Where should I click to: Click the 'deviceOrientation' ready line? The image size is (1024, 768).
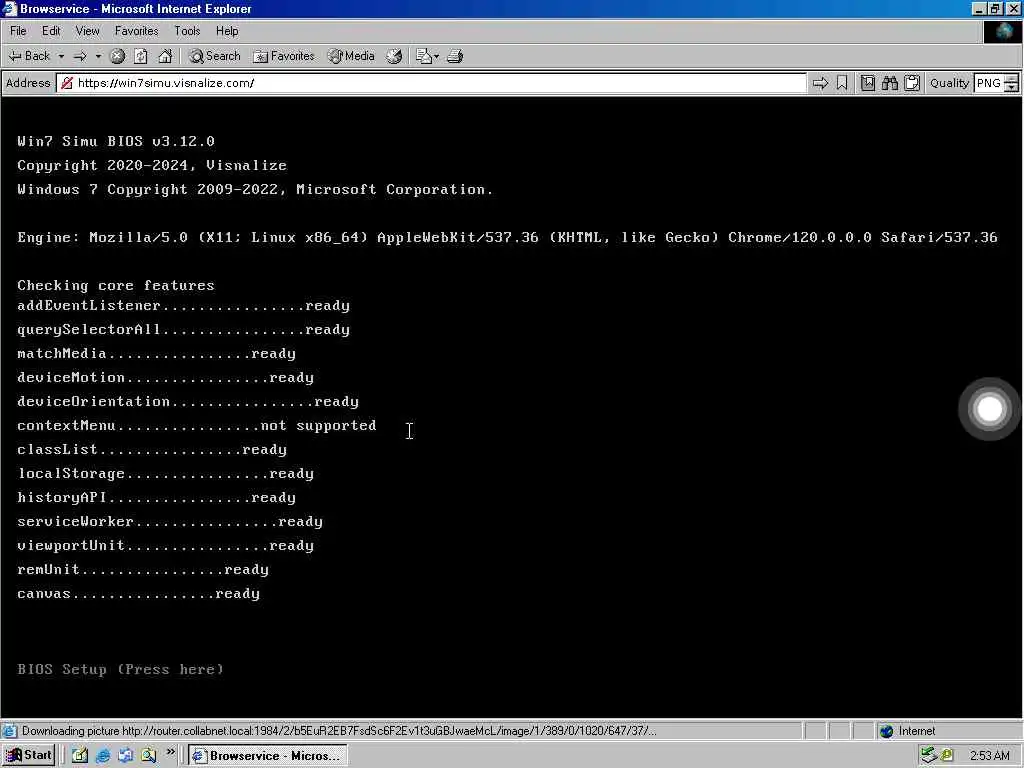pyautogui.click(x=188, y=402)
